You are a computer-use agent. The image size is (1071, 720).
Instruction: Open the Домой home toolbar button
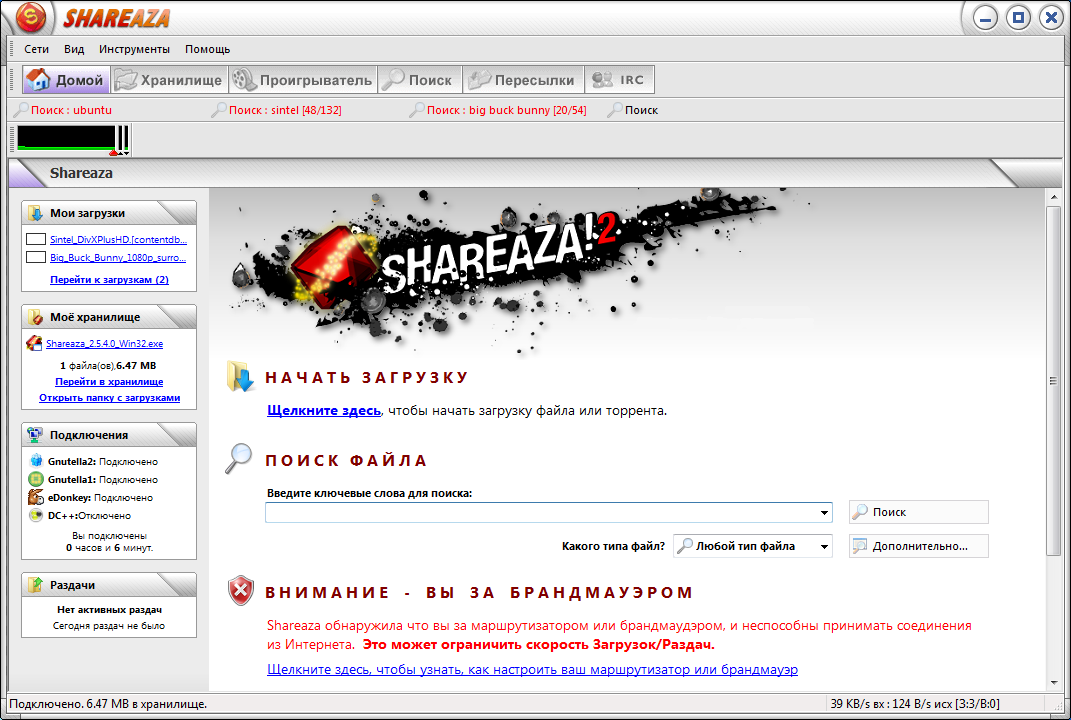65,80
